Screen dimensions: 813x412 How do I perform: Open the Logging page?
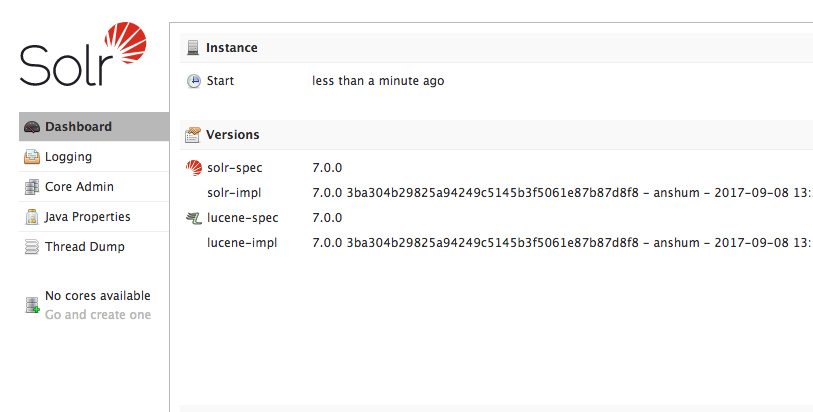click(68, 157)
